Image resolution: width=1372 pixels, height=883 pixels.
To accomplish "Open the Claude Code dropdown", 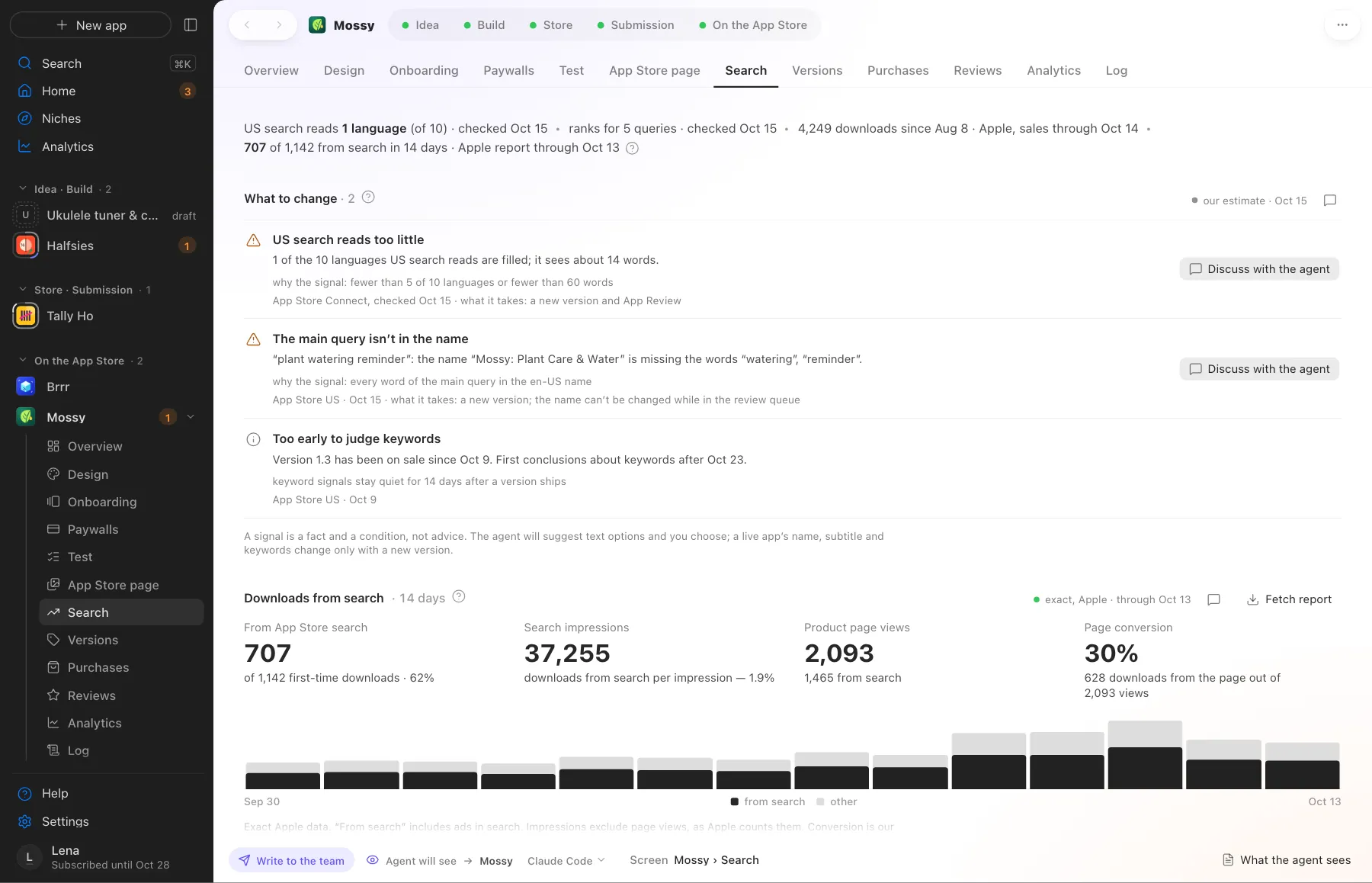I will coord(566,861).
